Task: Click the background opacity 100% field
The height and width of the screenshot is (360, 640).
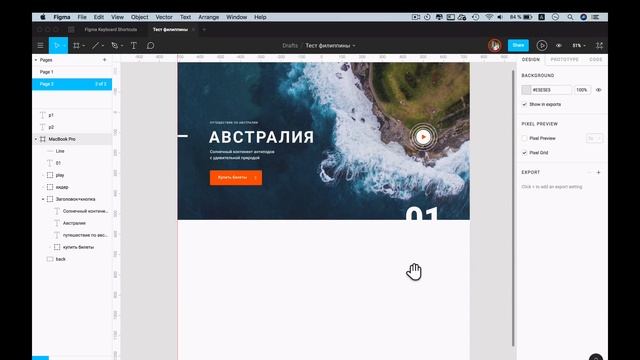Action: 582,90
